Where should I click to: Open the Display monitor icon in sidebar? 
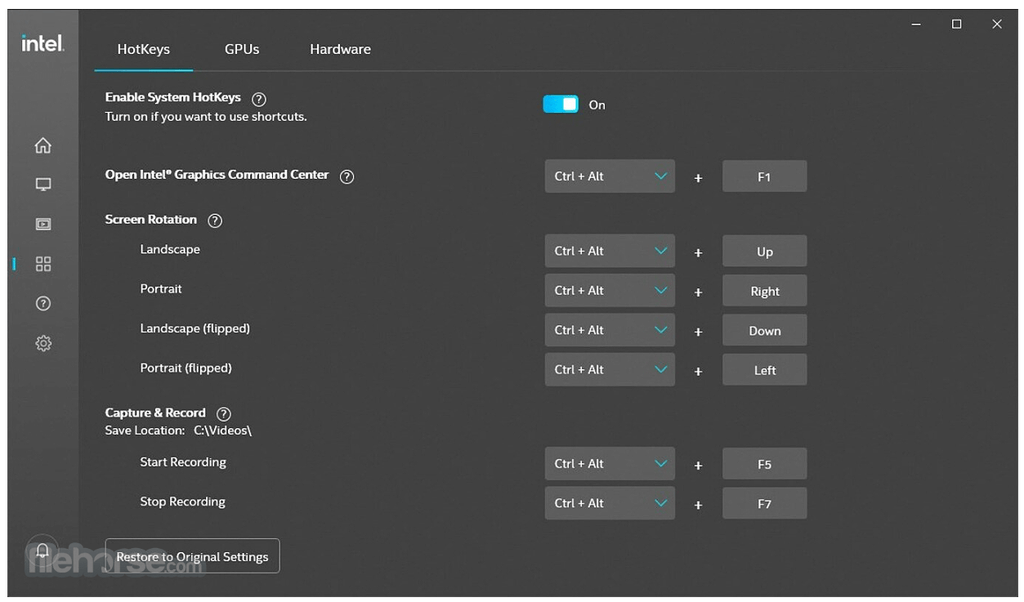coord(43,185)
